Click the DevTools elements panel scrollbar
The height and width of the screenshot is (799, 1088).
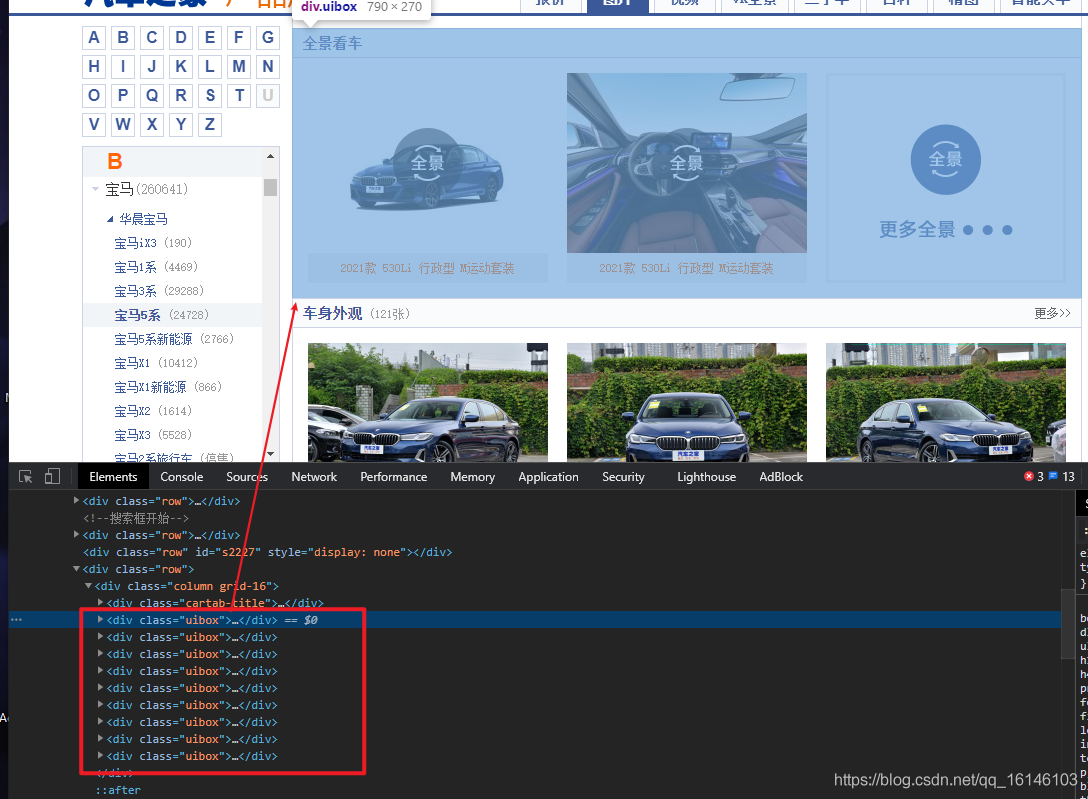pos(1068,623)
